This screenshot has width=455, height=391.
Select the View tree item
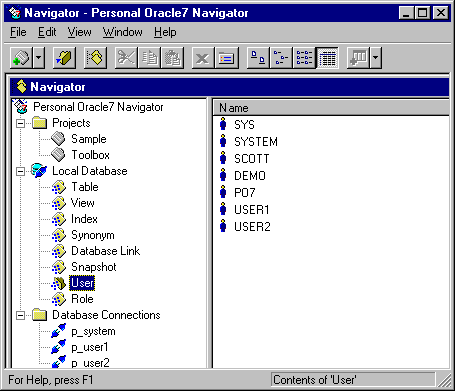coord(83,203)
